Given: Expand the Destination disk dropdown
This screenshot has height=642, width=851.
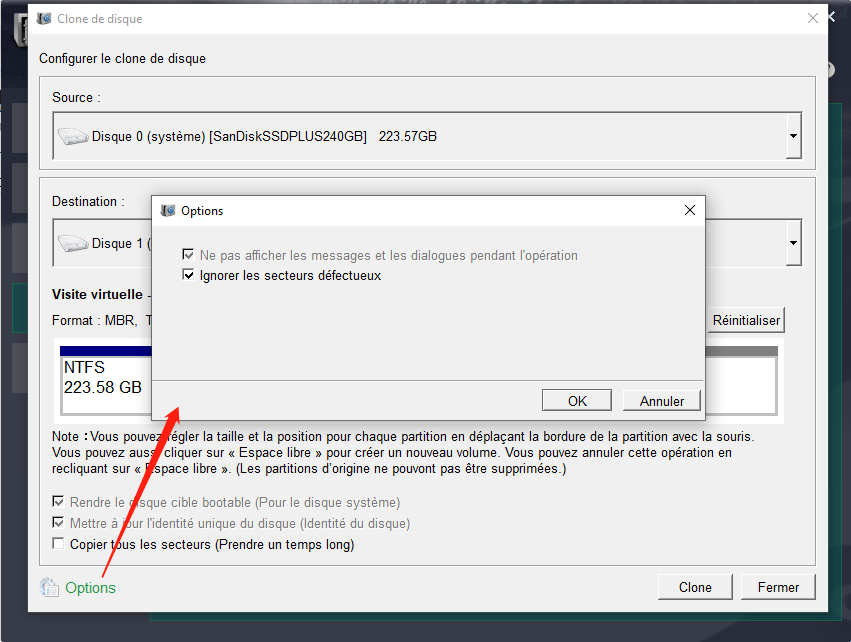Looking at the screenshot, I should coord(791,242).
